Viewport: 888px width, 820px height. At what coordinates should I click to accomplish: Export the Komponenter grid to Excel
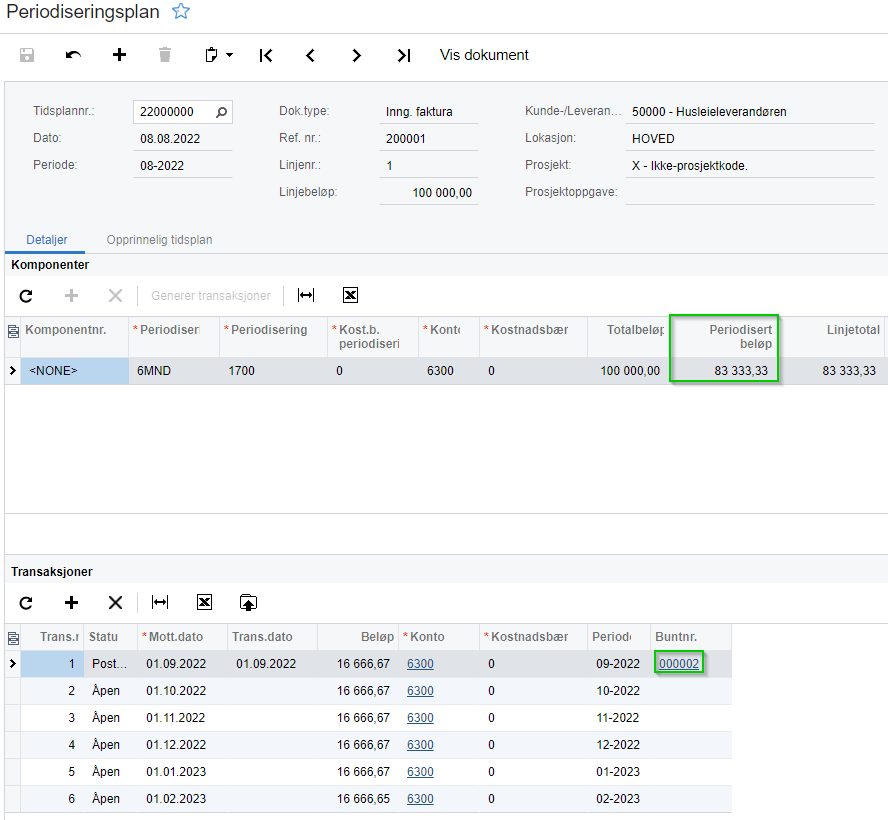click(x=350, y=295)
